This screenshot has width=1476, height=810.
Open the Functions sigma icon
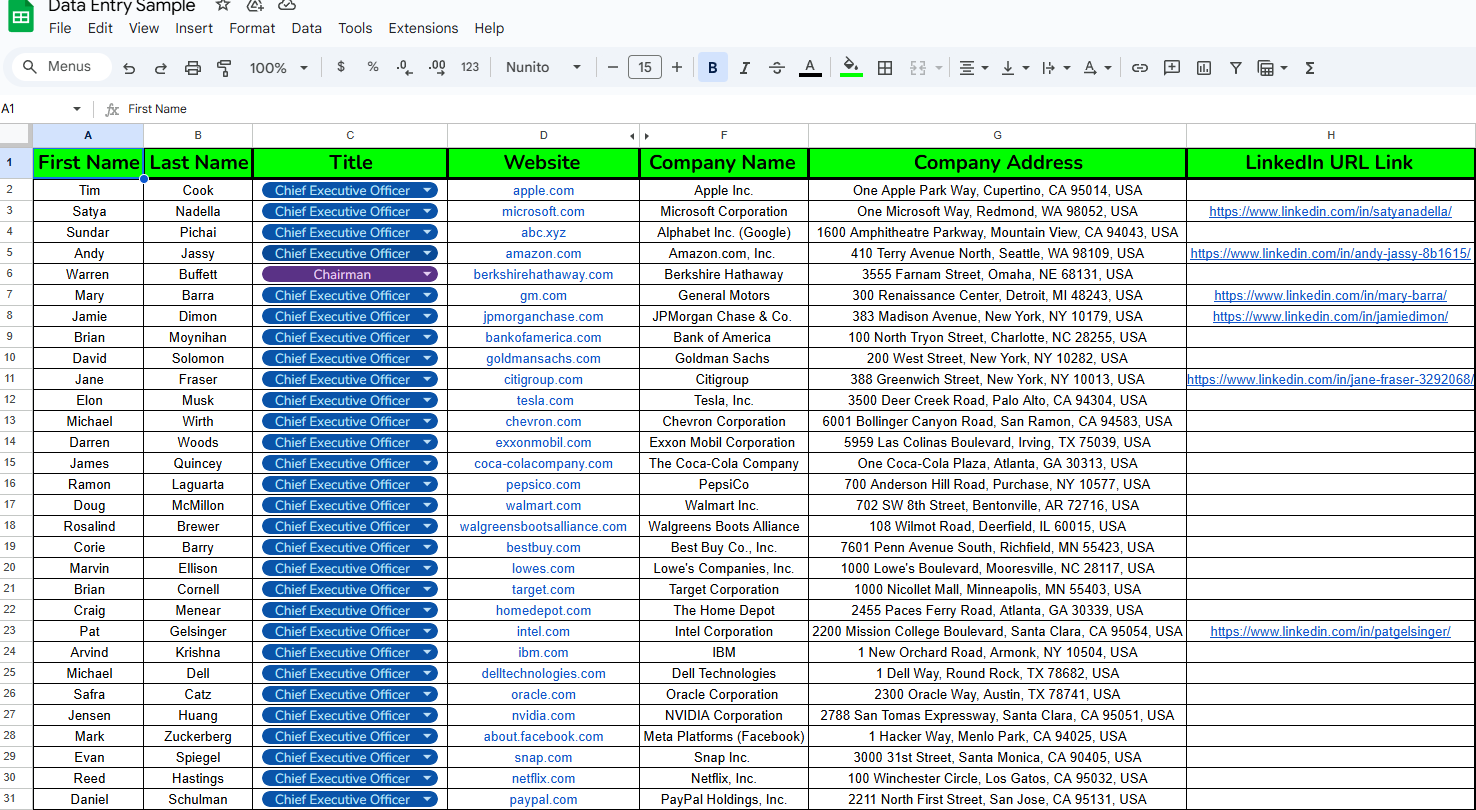pyautogui.click(x=1310, y=68)
